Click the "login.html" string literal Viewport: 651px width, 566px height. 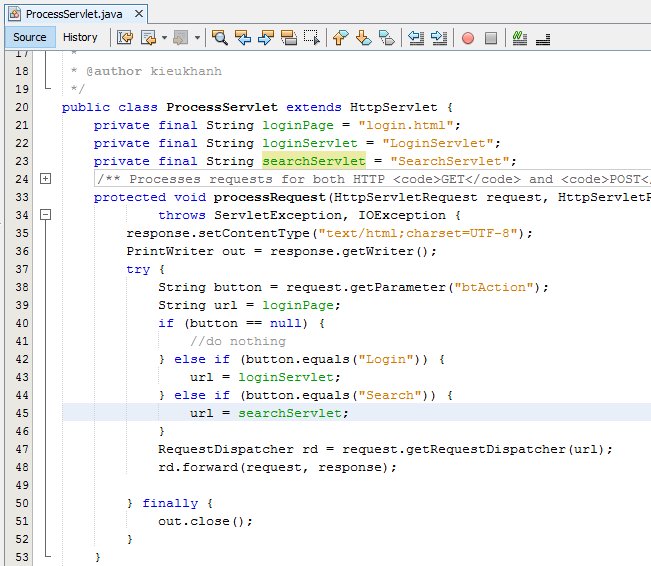pos(406,125)
